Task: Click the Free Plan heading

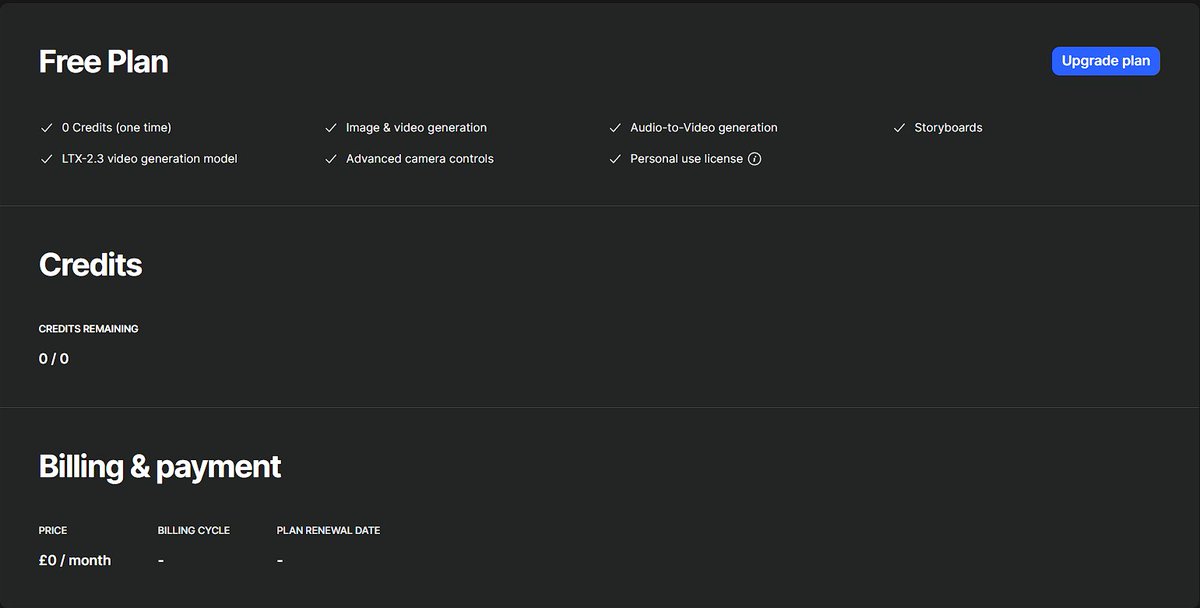Action: click(x=103, y=62)
